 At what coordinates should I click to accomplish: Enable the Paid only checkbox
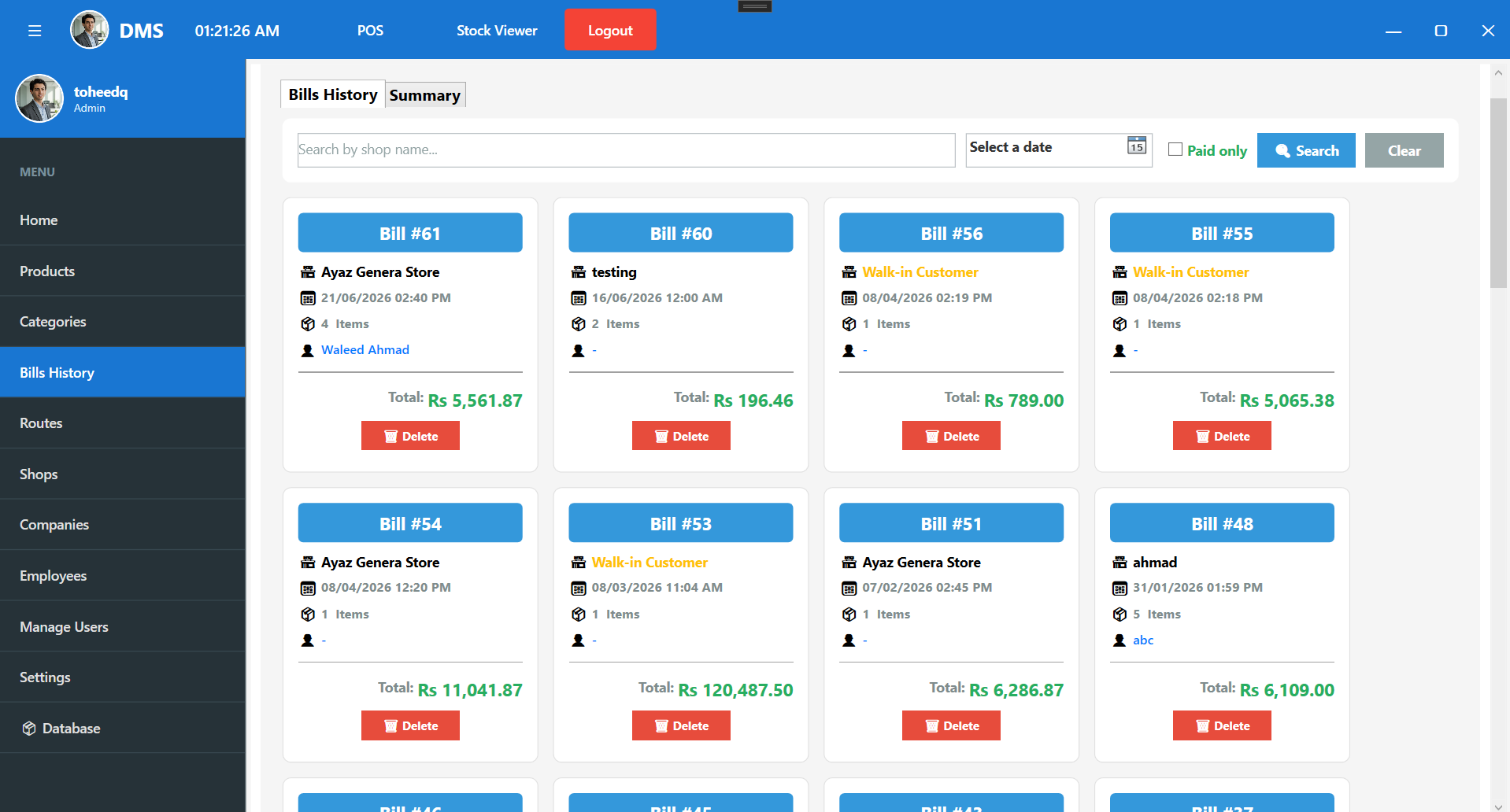[1175, 149]
